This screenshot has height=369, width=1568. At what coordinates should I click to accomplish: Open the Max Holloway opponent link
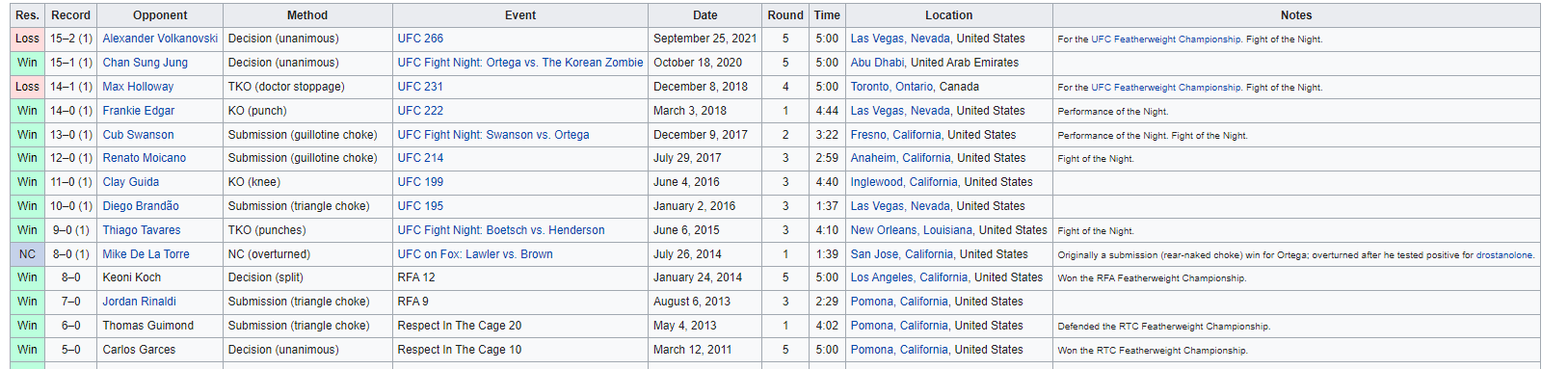139,87
